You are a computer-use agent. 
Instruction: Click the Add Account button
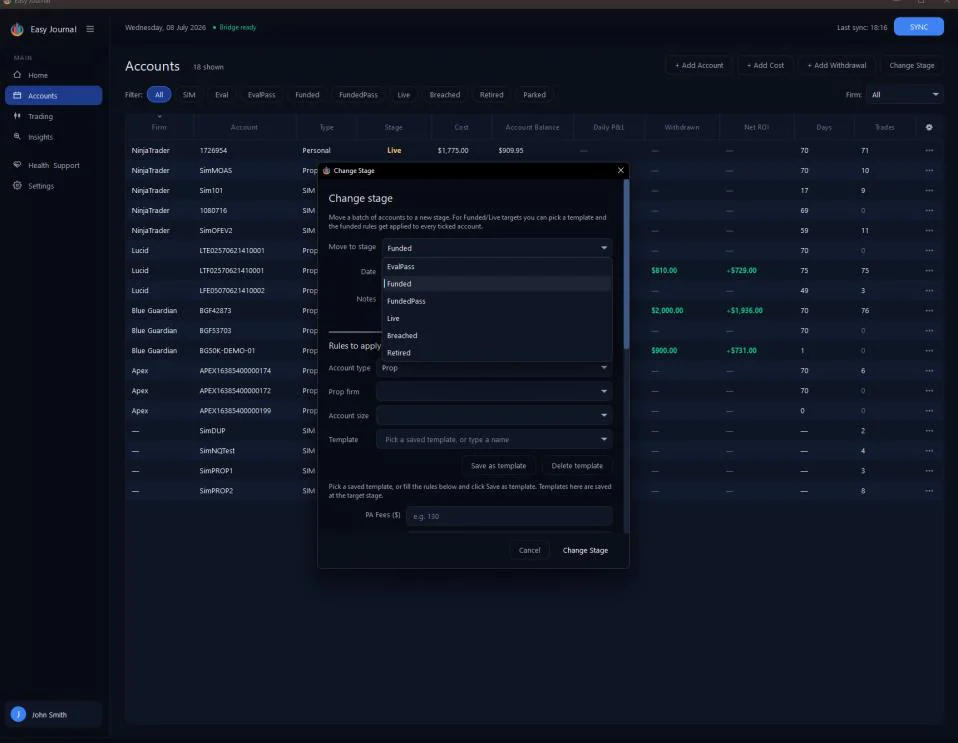pyautogui.click(x=699, y=65)
